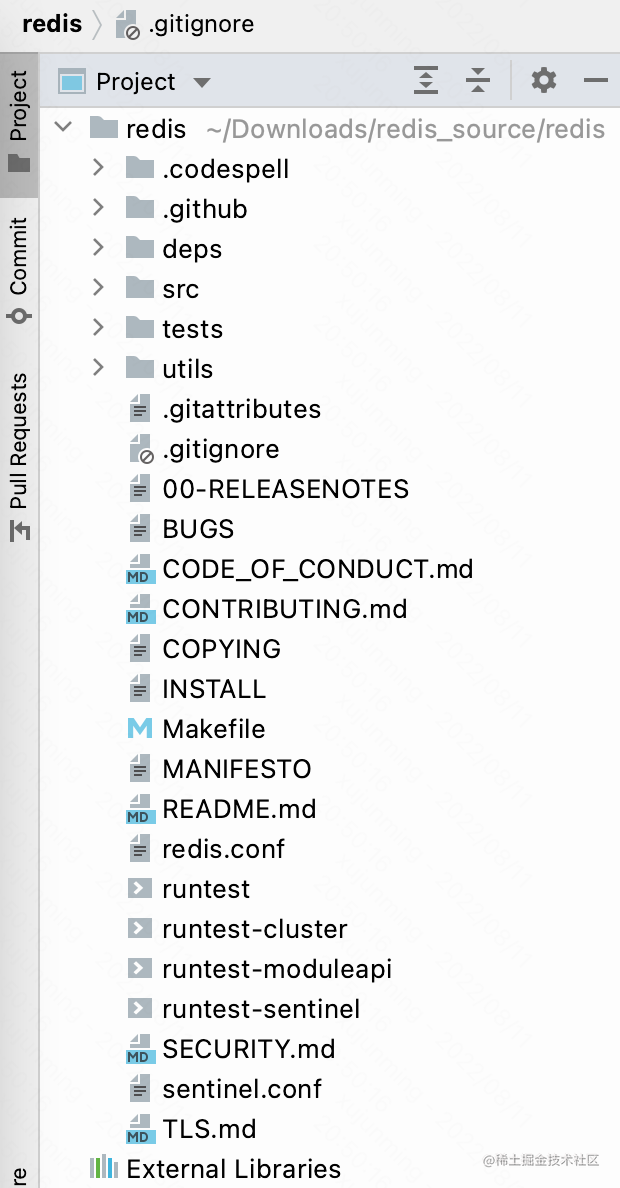Click the Collapse All icon in Project toolbar
The width and height of the screenshot is (620, 1188).
[478, 80]
